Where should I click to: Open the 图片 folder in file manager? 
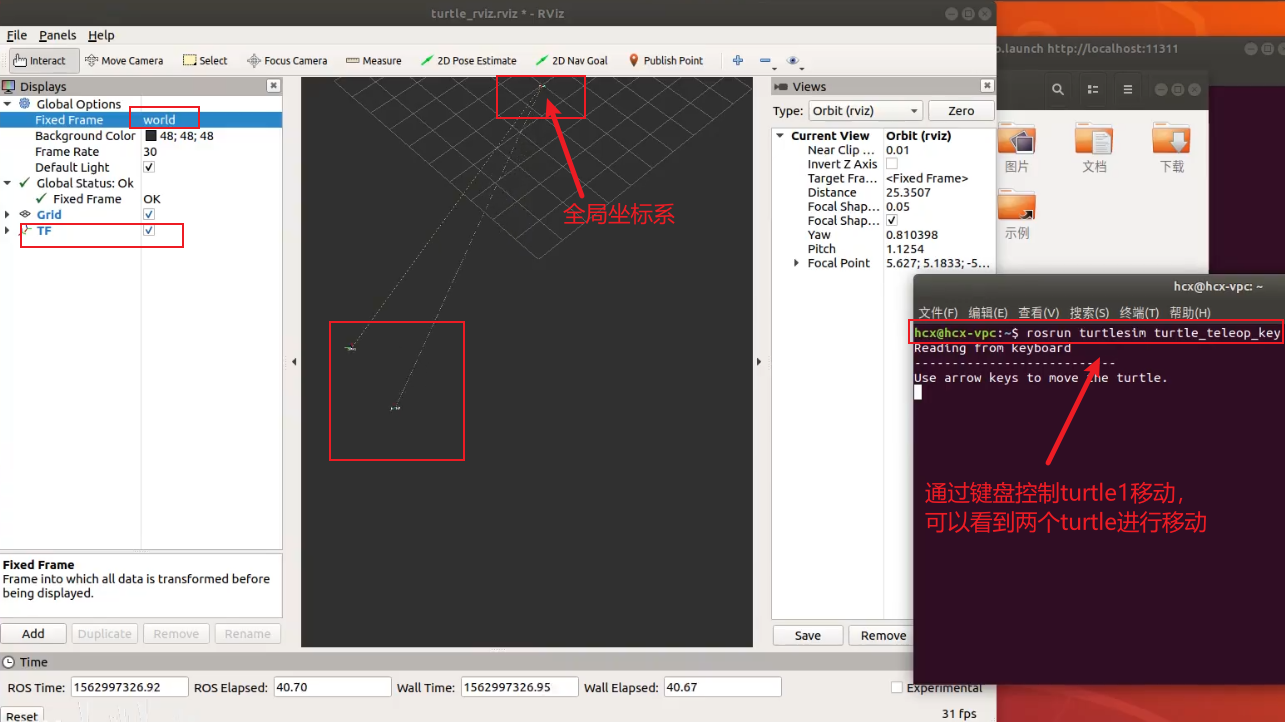[x=1017, y=148]
